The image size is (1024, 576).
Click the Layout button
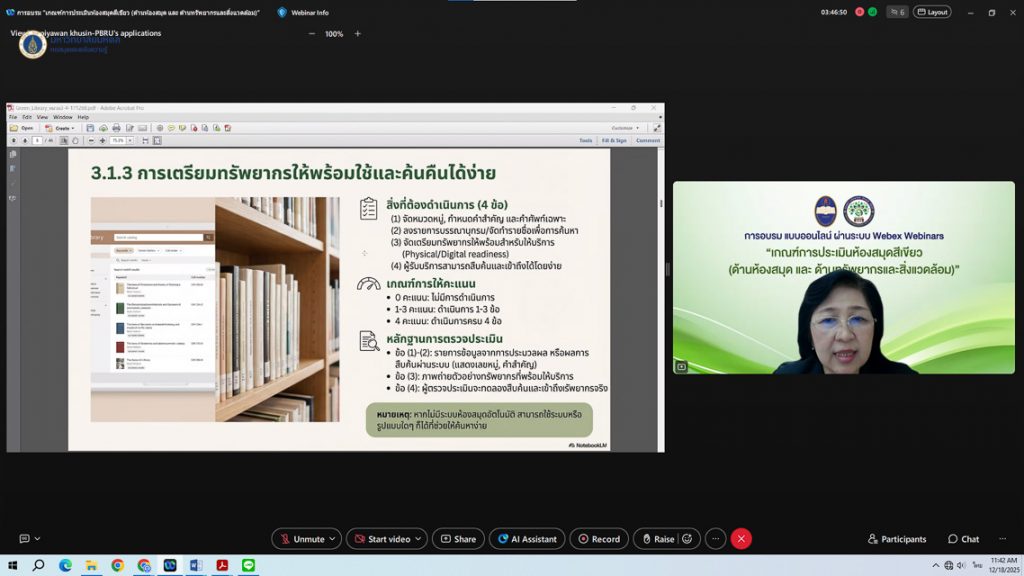point(932,12)
